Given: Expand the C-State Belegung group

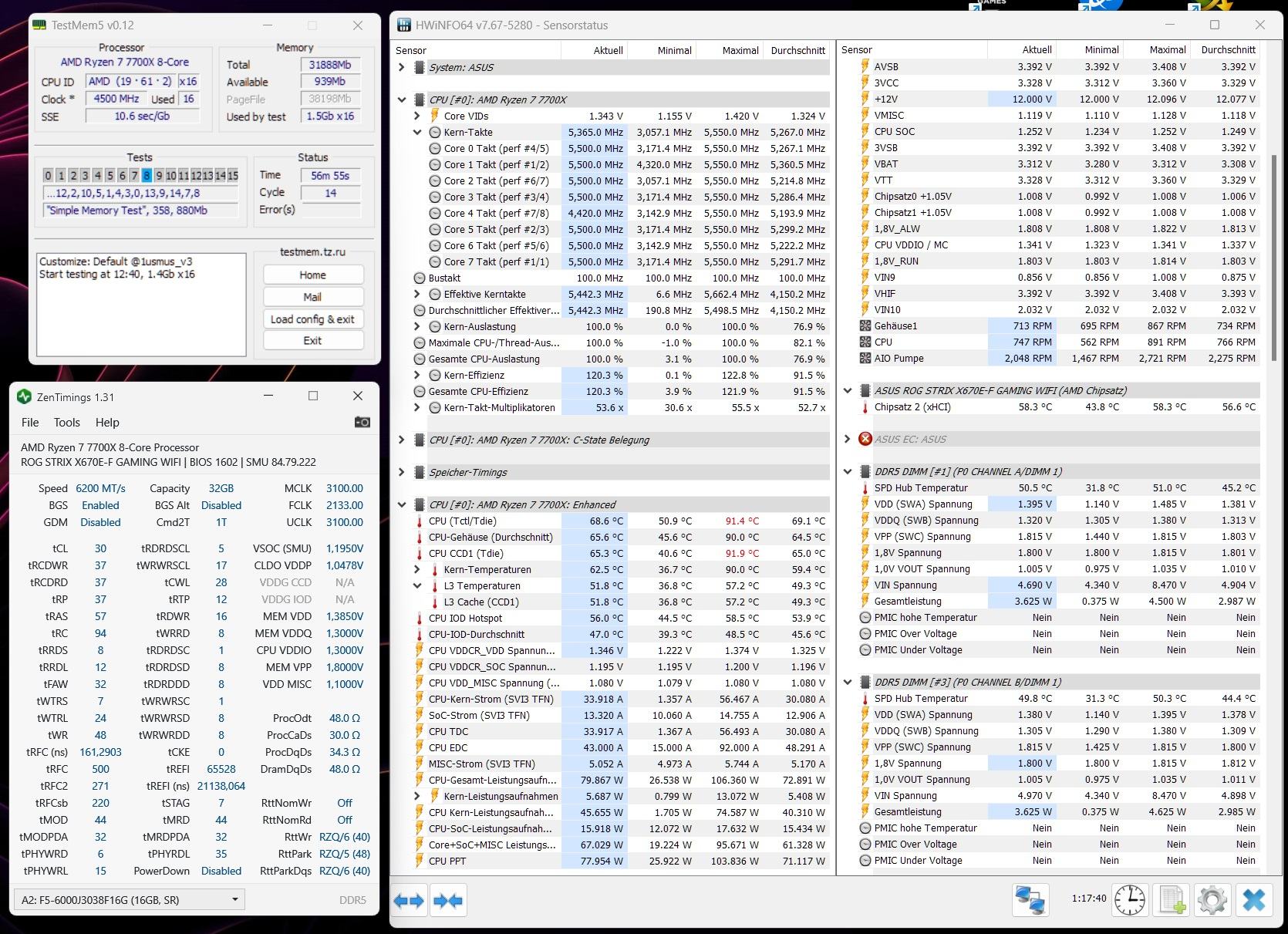Looking at the screenshot, I should pyautogui.click(x=402, y=440).
